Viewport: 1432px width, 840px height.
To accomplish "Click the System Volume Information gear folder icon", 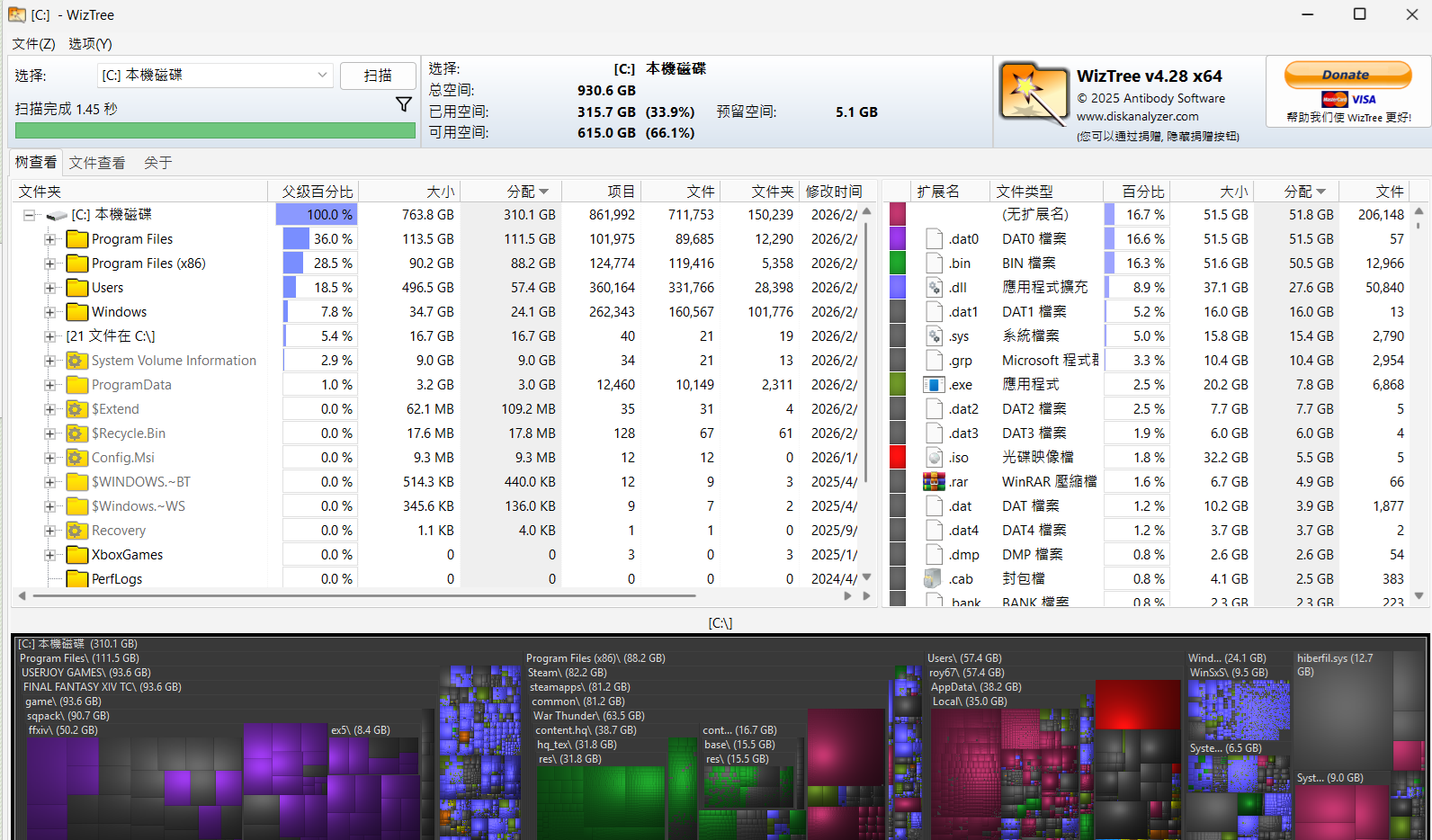I will [77, 361].
